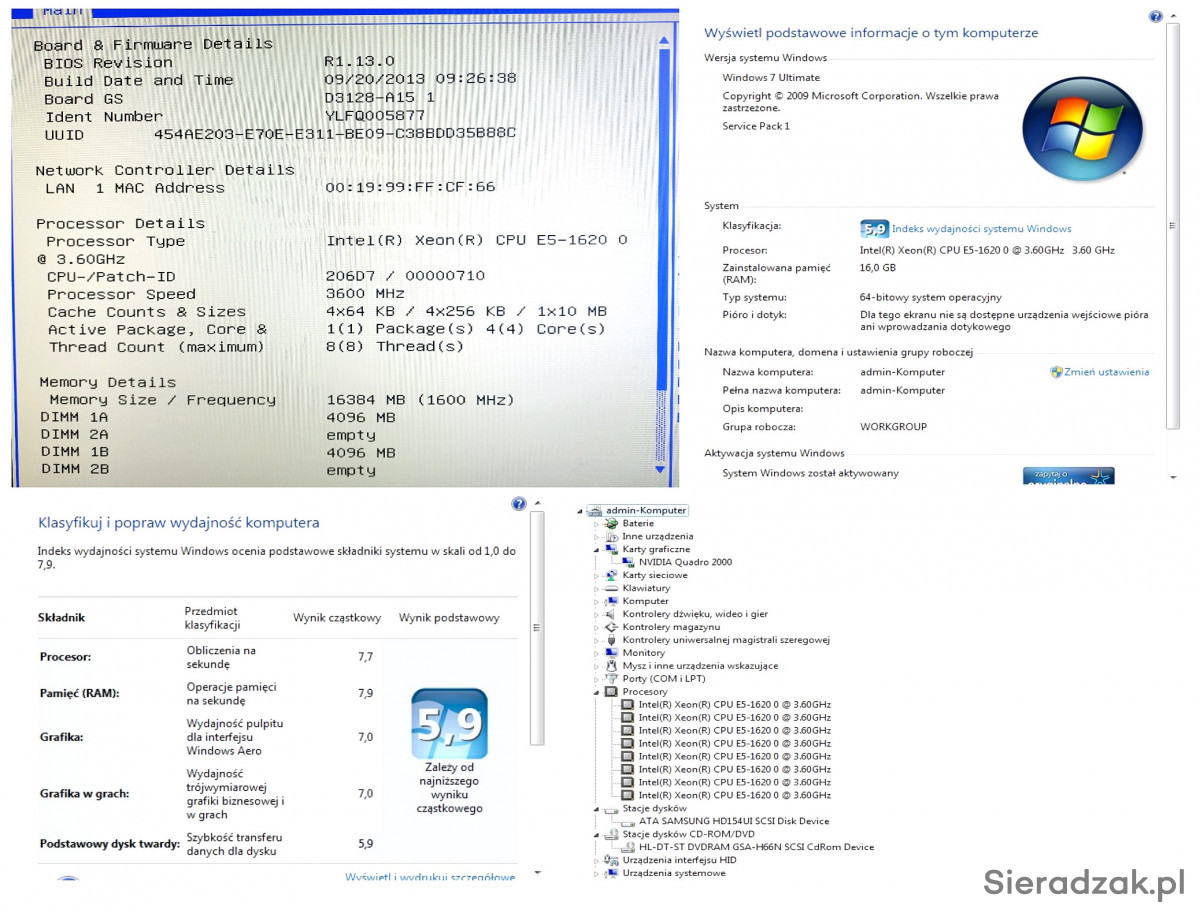1200x910 pixels.
Task: Open Wyświetl i wydrukuj szczegółowe link
Action: 430,877
